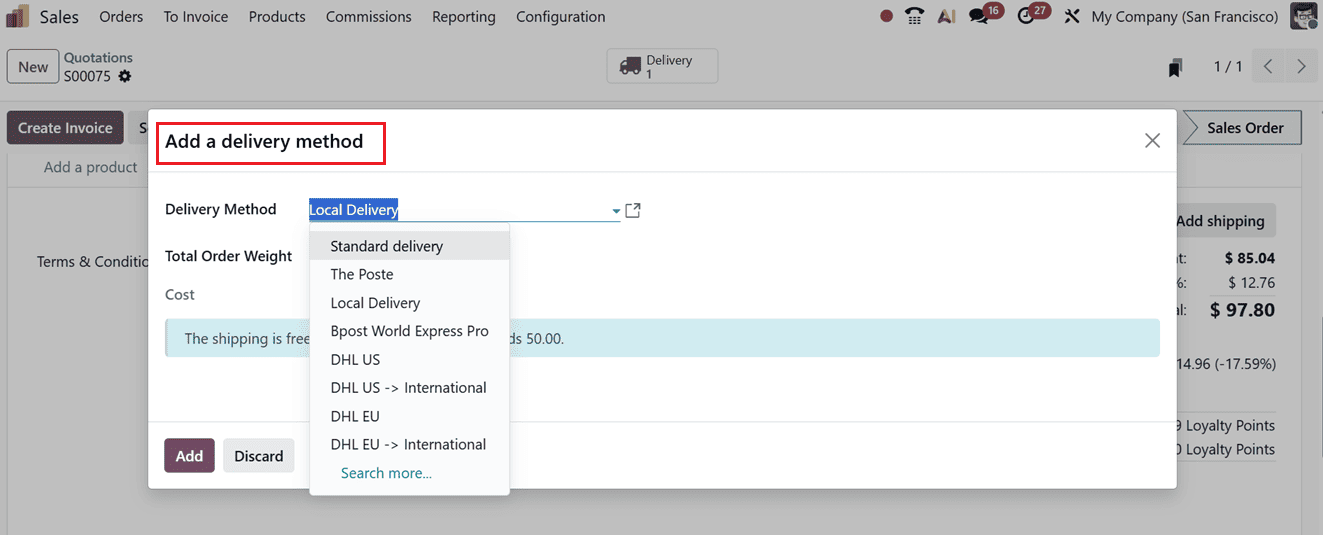This screenshot has width=1323, height=535.
Task: Open the Commissions menu
Action: pyautogui.click(x=369, y=17)
